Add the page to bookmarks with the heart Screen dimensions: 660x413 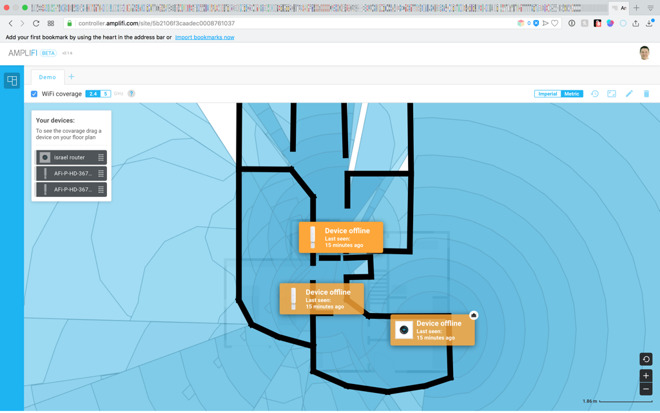pyautogui.click(x=555, y=24)
